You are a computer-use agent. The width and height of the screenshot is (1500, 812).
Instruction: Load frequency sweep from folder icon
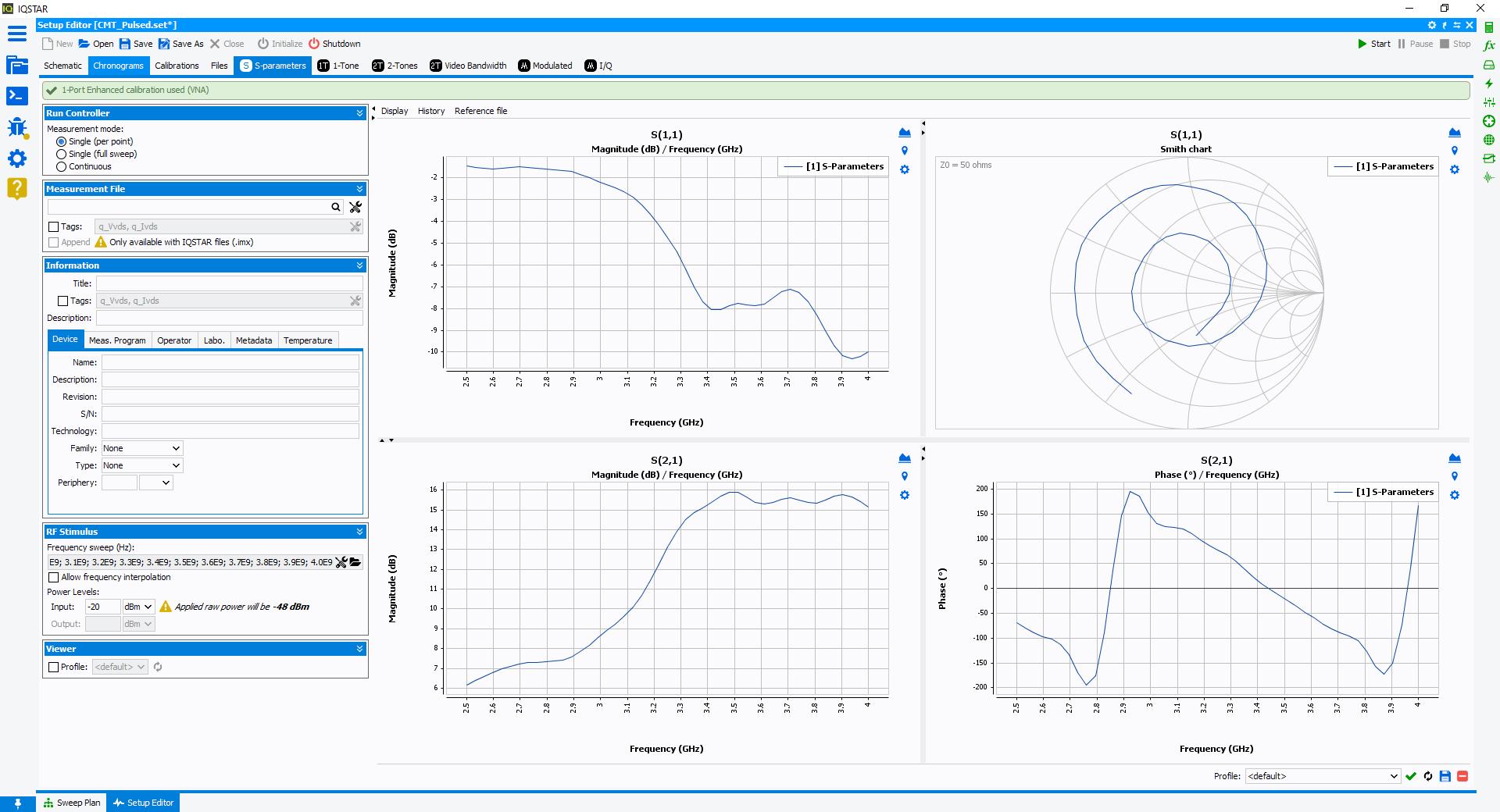355,562
